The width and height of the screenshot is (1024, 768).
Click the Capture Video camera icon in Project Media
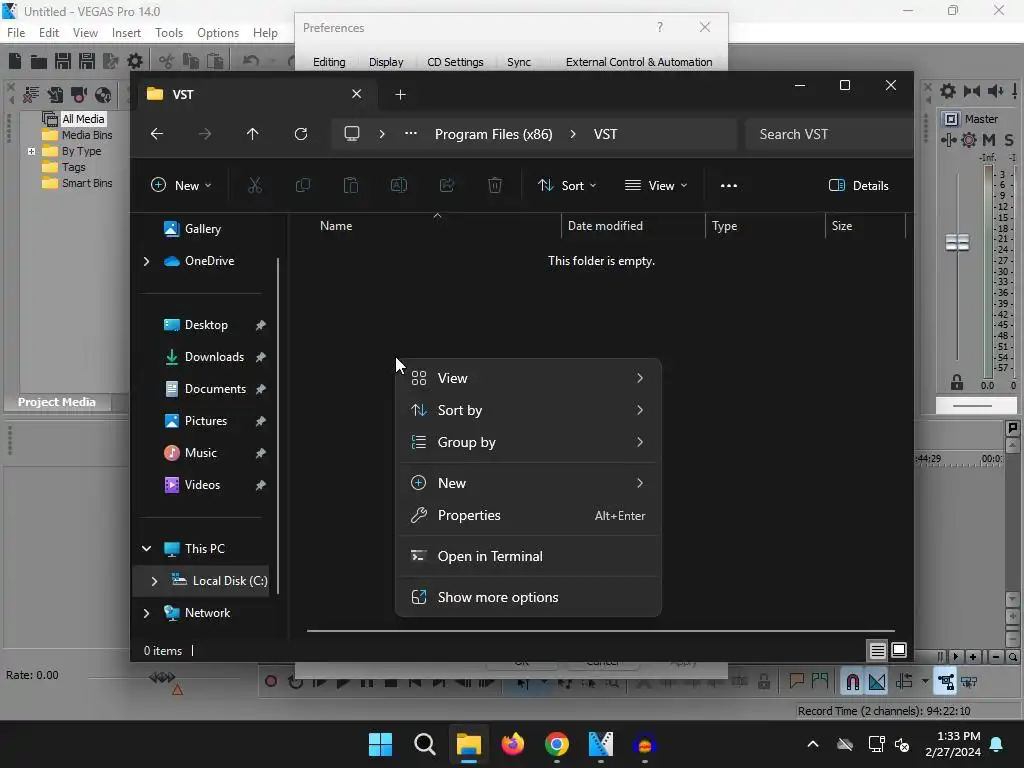[x=79, y=95]
